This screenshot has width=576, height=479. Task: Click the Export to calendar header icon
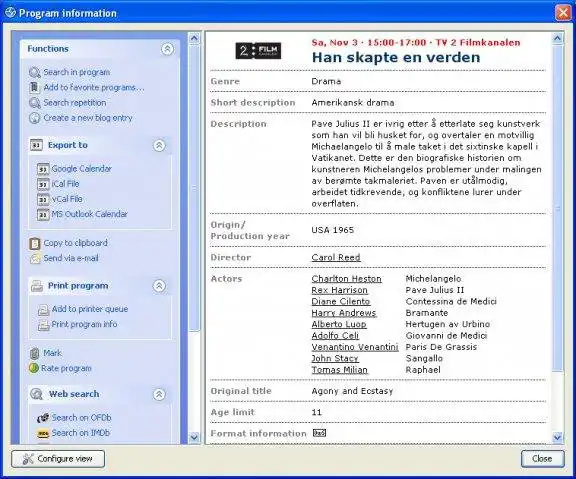click(36, 145)
